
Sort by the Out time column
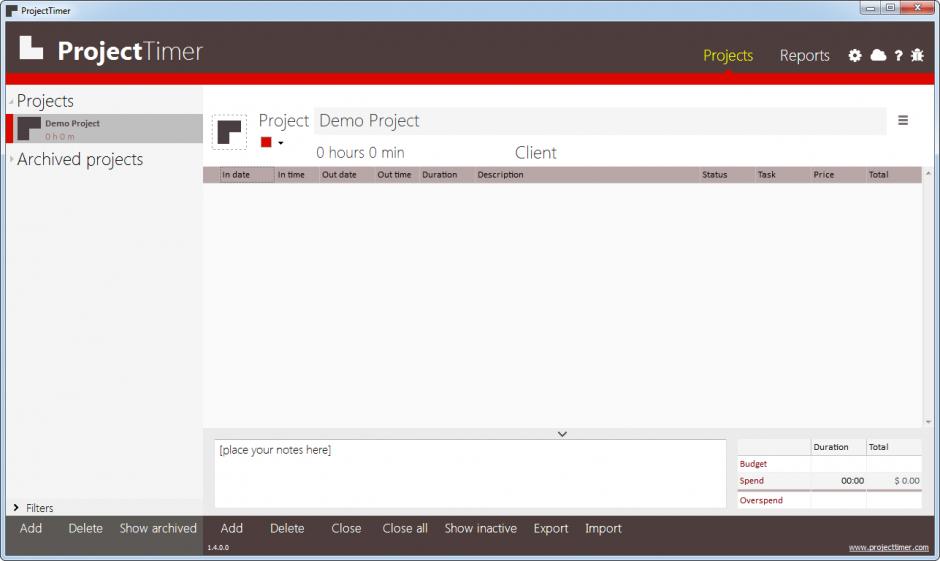[x=397, y=174]
